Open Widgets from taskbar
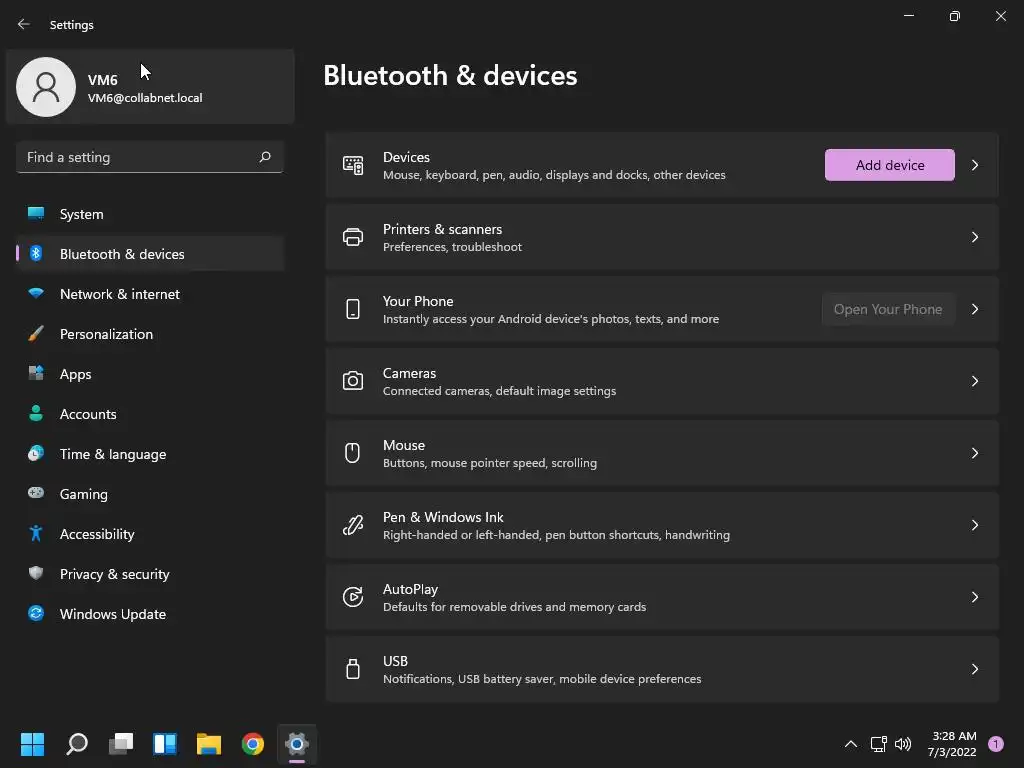1024x768 pixels. [x=165, y=744]
